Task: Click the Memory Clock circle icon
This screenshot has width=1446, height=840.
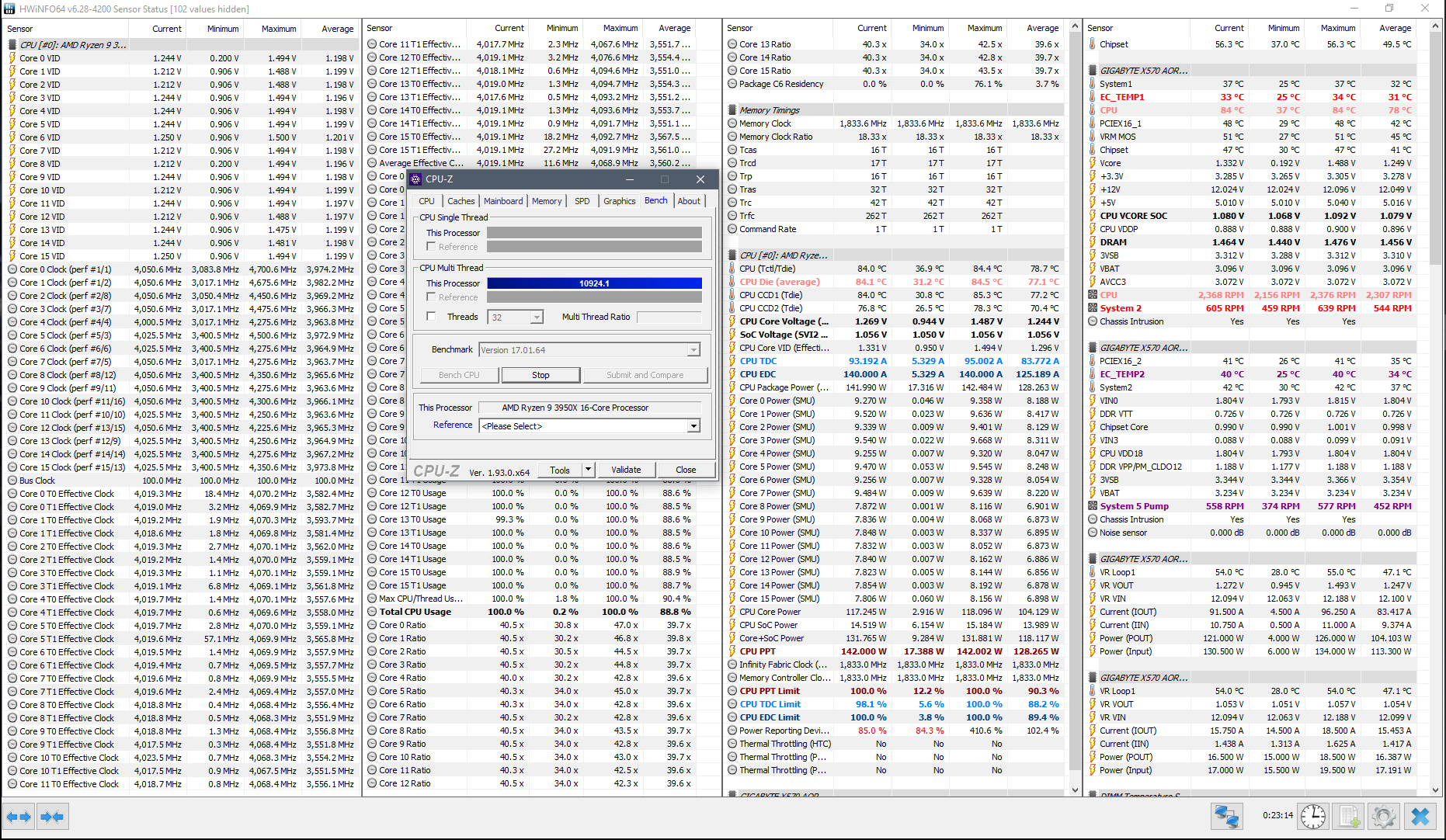Action: pos(732,123)
